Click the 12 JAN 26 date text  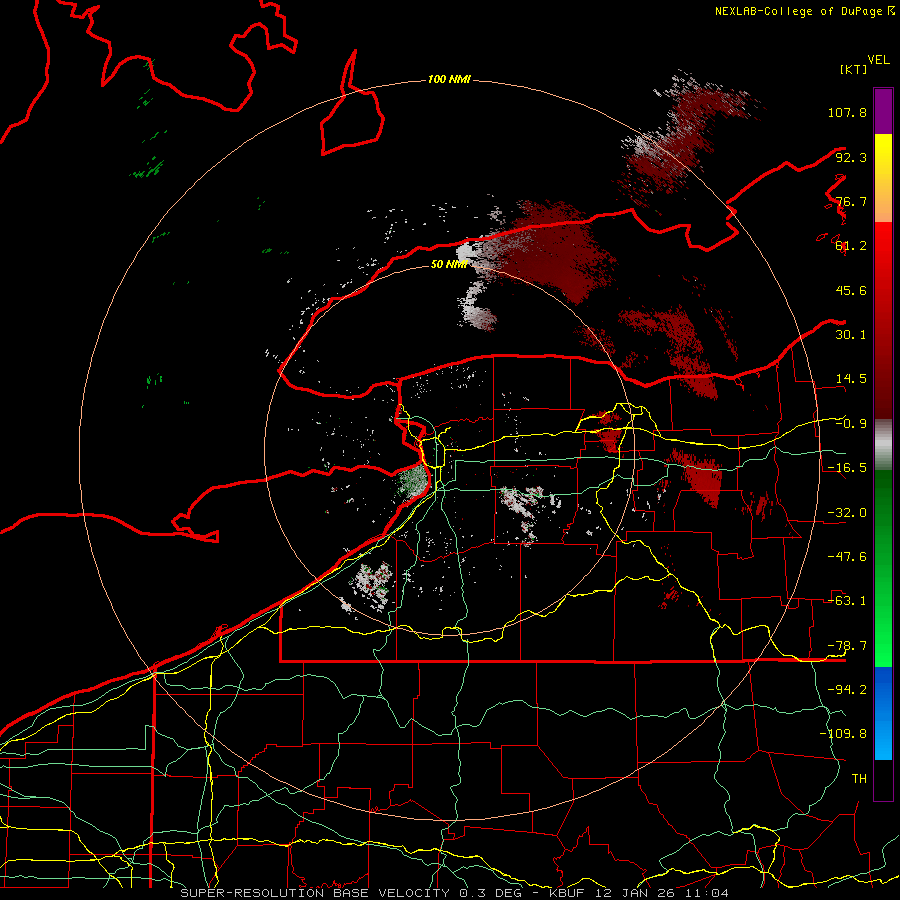(634, 893)
